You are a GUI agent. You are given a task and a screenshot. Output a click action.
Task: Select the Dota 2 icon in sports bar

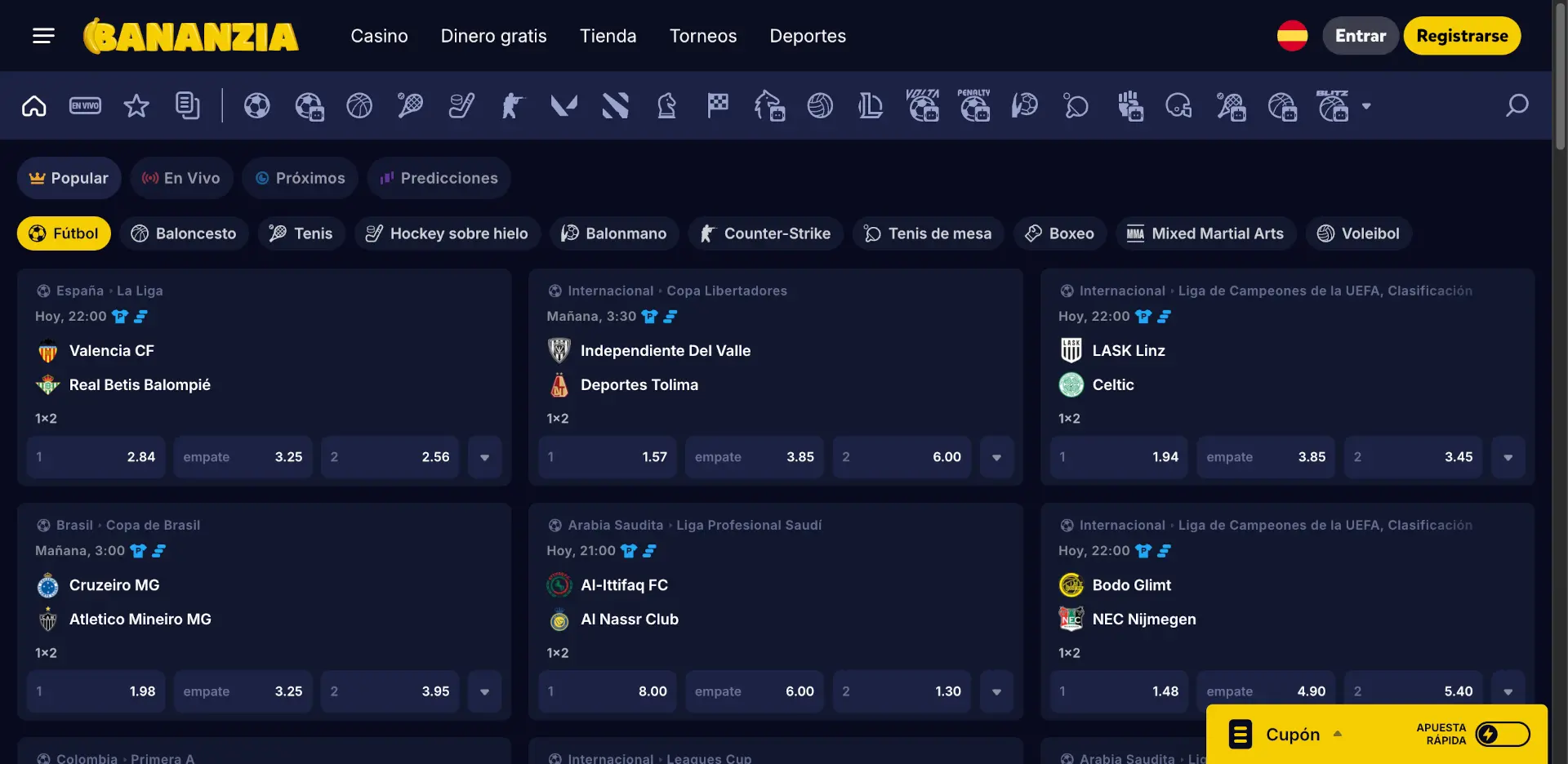pyautogui.click(x=615, y=105)
